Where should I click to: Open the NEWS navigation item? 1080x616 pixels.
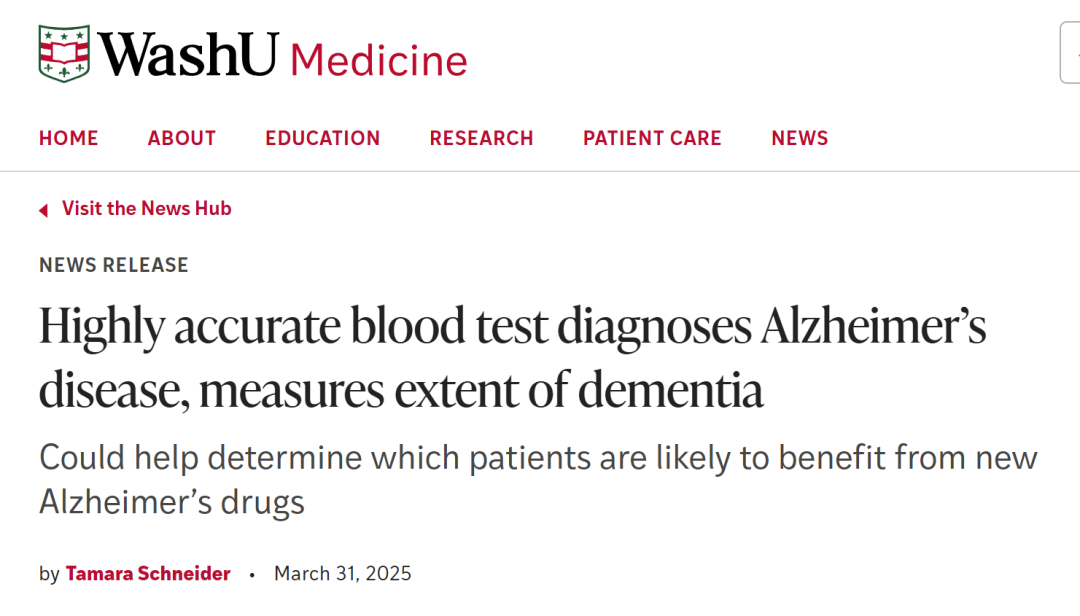coord(800,138)
